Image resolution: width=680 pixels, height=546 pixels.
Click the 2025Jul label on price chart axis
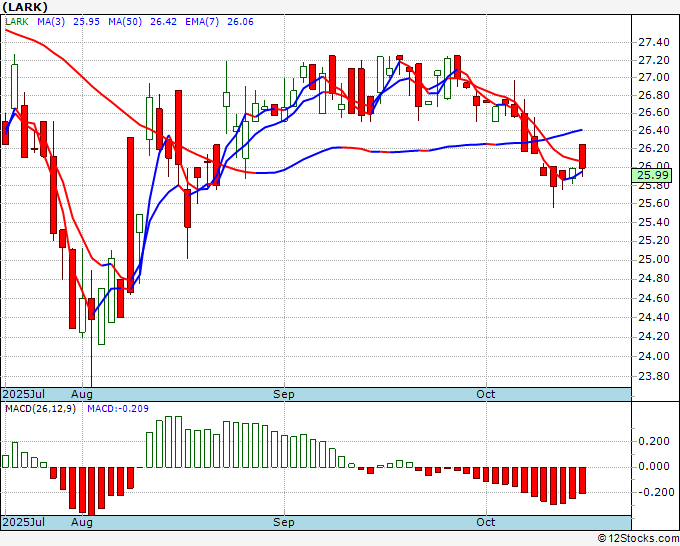24,394
